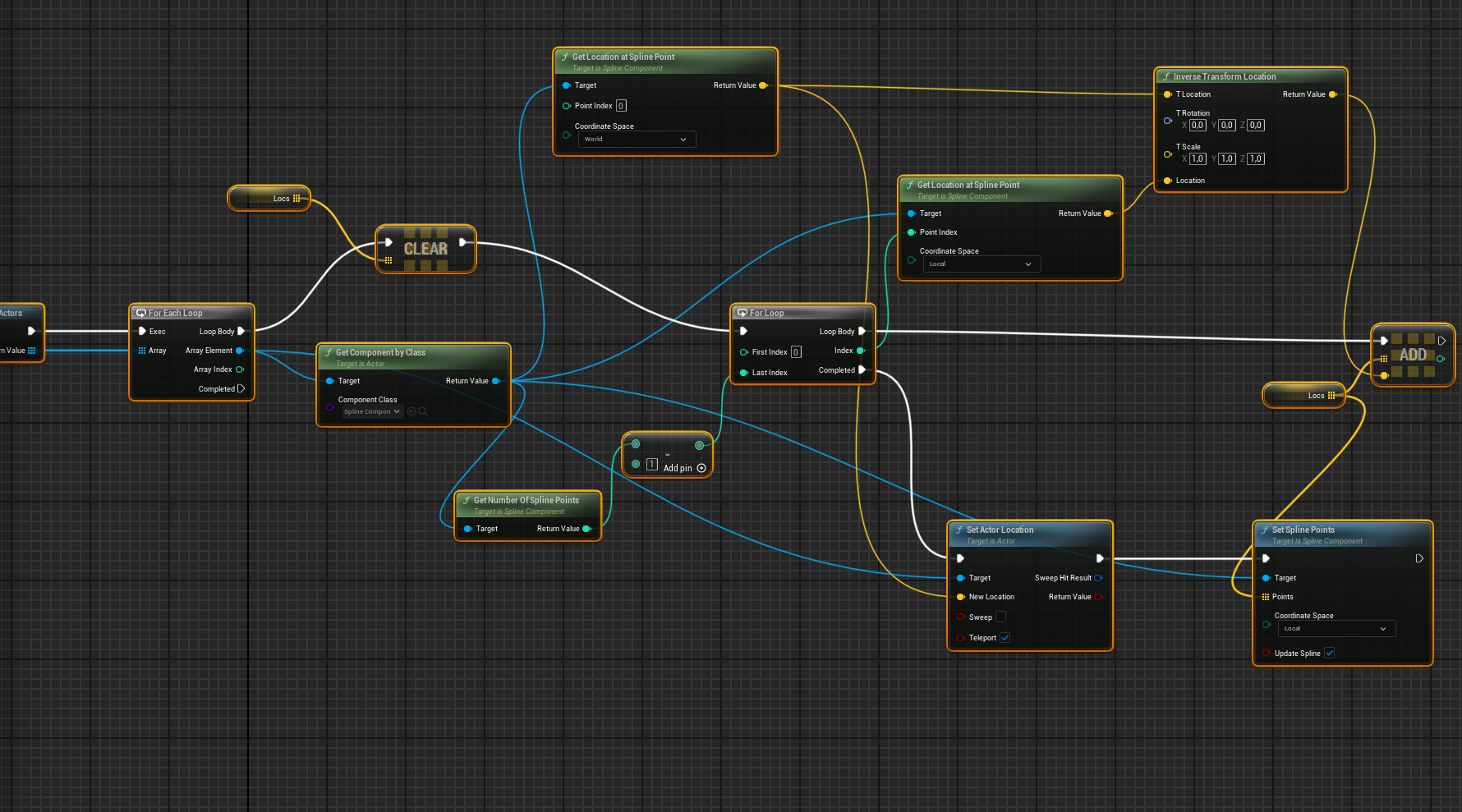This screenshot has height=812, width=1462.
Task: Click the Points array input pin on Set Spline Points
Action: coord(1266,597)
